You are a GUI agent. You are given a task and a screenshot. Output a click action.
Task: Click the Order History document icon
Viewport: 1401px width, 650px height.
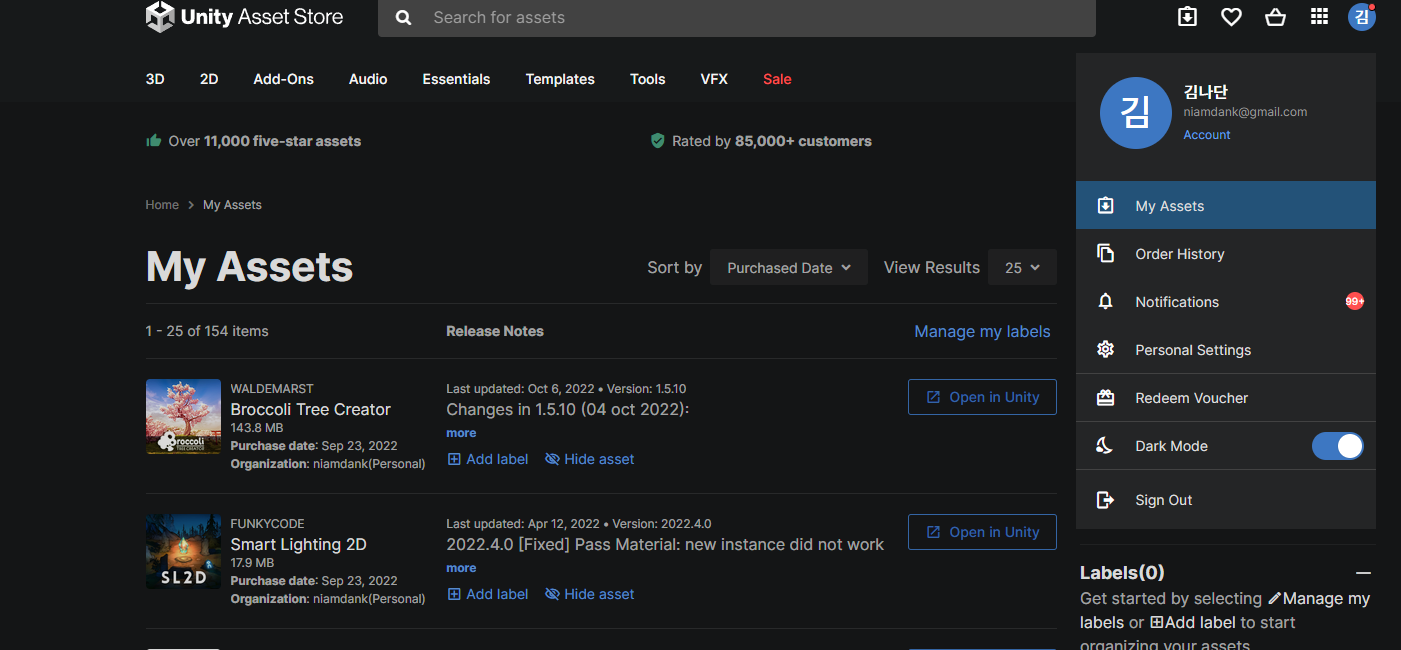pyautogui.click(x=1105, y=253)
